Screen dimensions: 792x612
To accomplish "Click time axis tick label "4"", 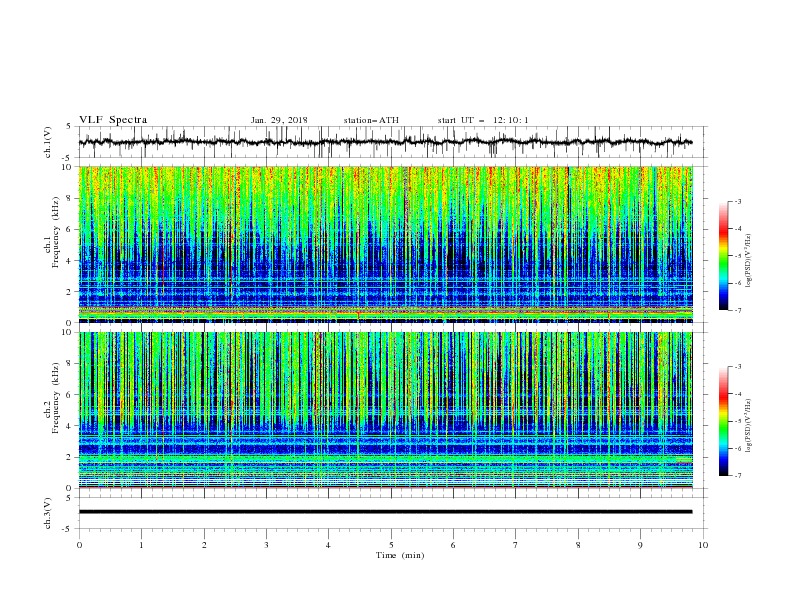I will pyautogui.click(x=328, y=545).
